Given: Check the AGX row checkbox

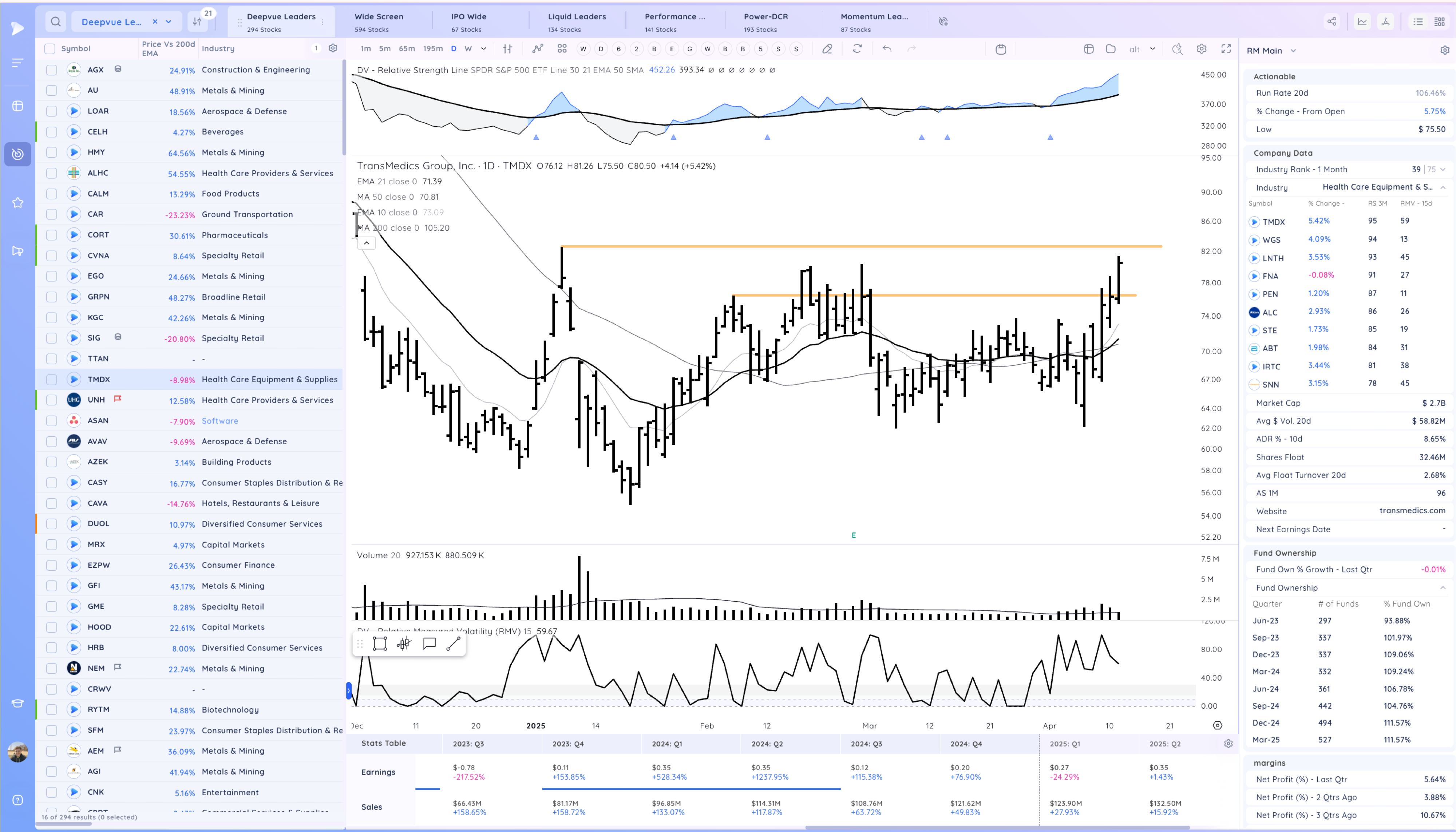Looking at the screenshot, I should [51, 70].
